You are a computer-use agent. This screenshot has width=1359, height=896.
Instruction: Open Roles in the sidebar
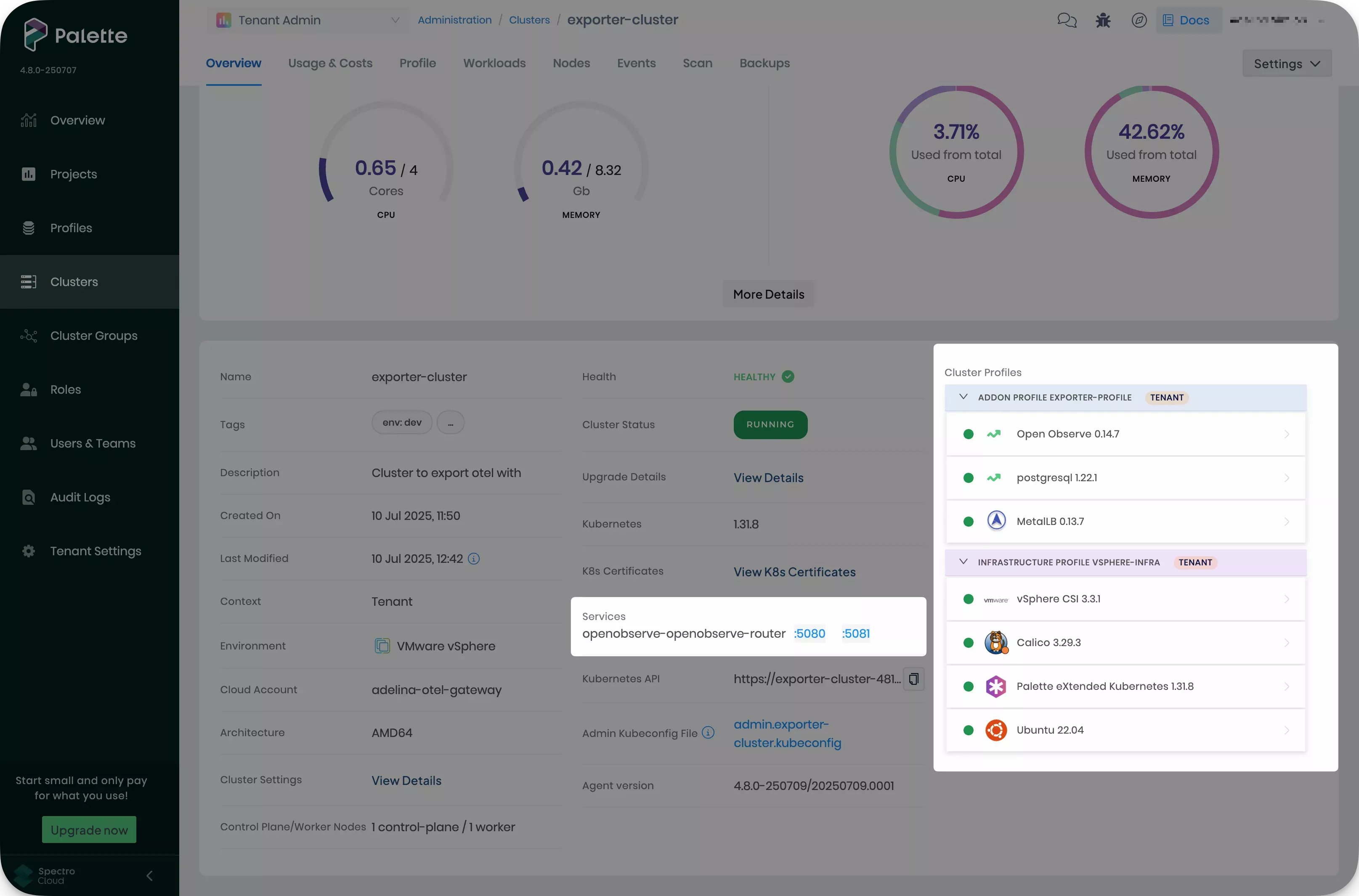click(89, 390)
